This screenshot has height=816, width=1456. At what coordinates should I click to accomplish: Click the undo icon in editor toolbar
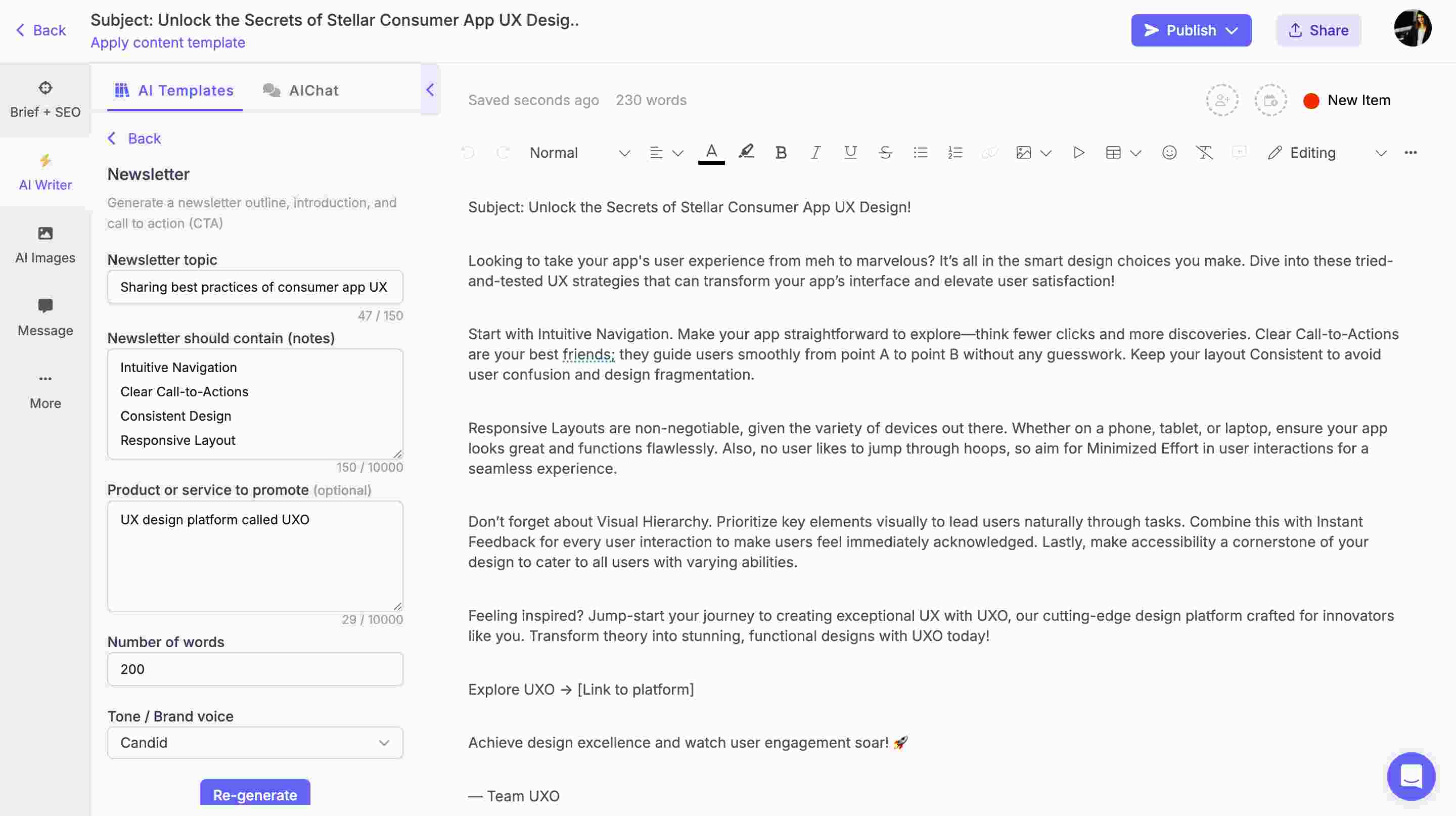[468, 153]
